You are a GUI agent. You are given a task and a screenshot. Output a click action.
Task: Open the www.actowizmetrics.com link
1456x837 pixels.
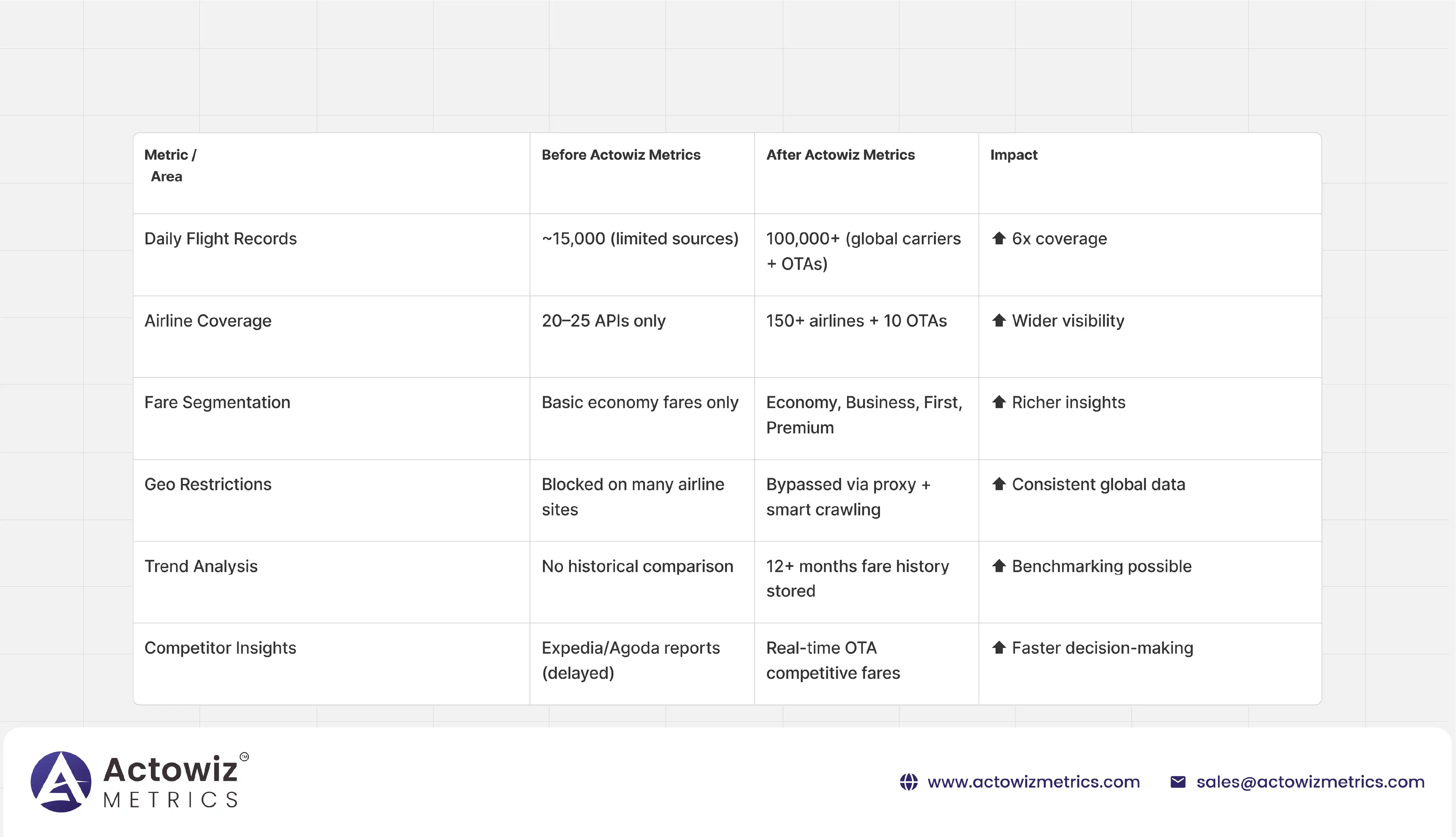(1033, 782)
